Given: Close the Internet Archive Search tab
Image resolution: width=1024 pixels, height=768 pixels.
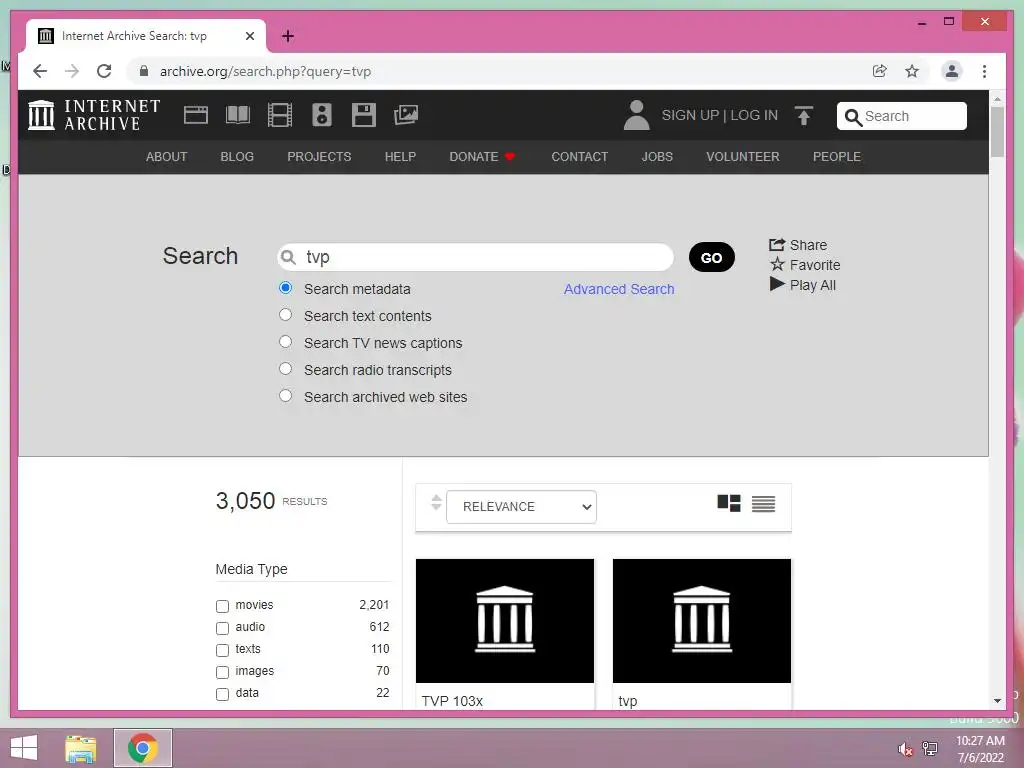Looking at the screenshot, I should [x=249, y=36].
